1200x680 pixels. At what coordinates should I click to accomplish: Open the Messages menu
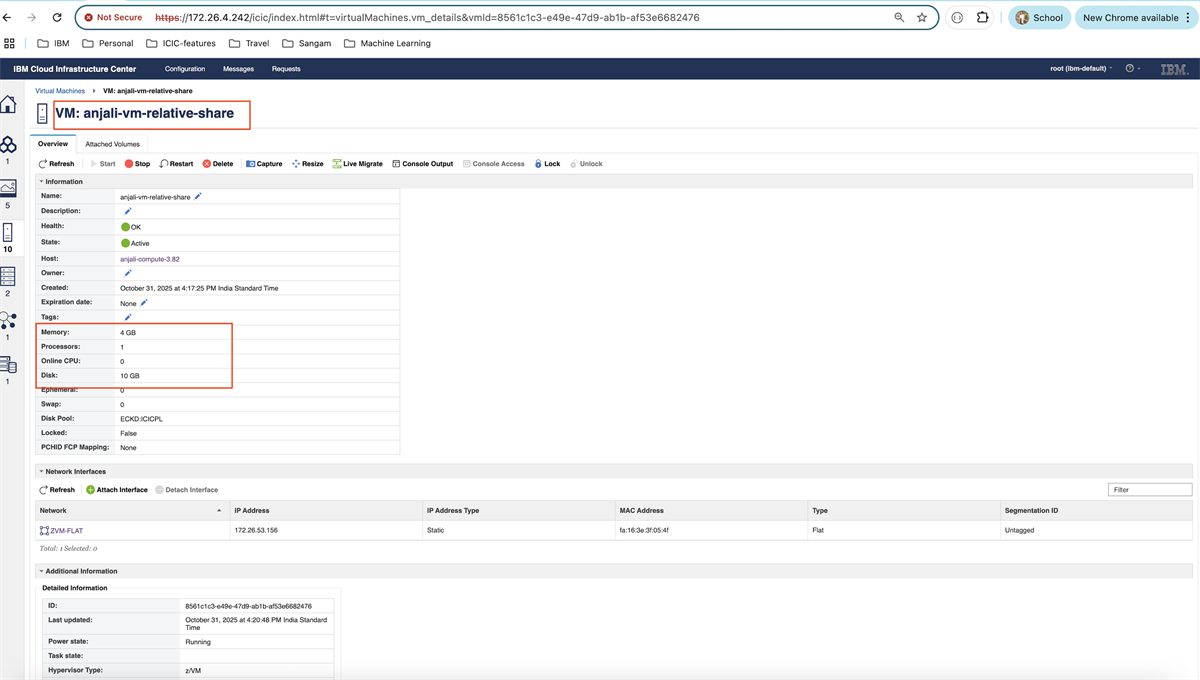tap(238, 69)
